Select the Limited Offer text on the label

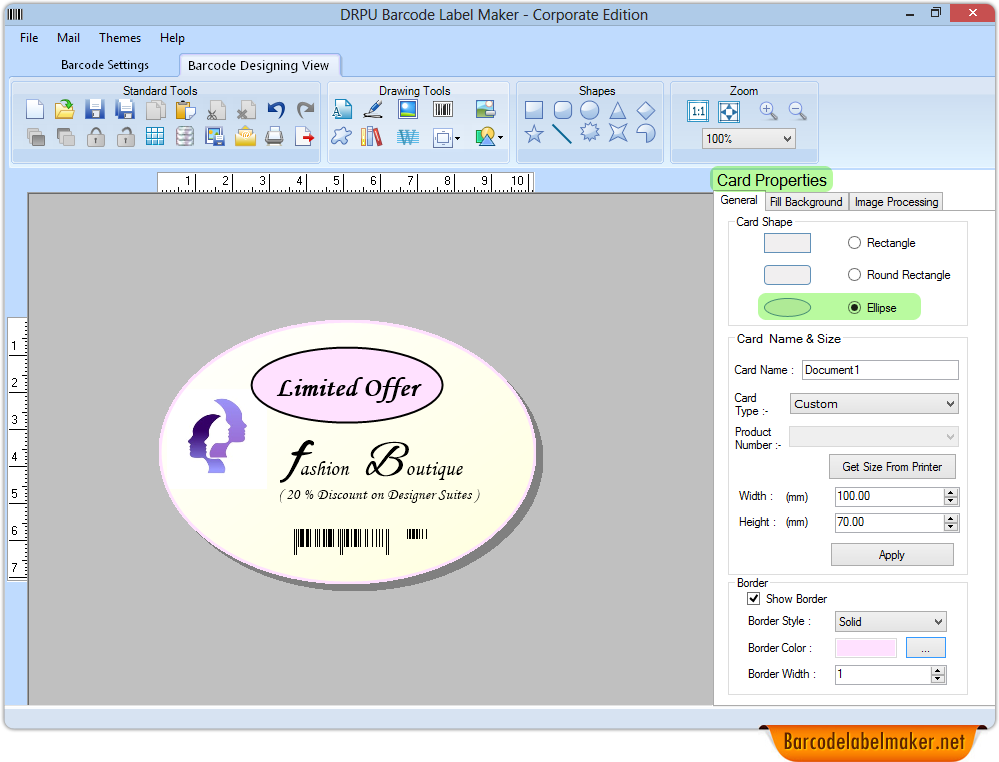tap(349, 387)
